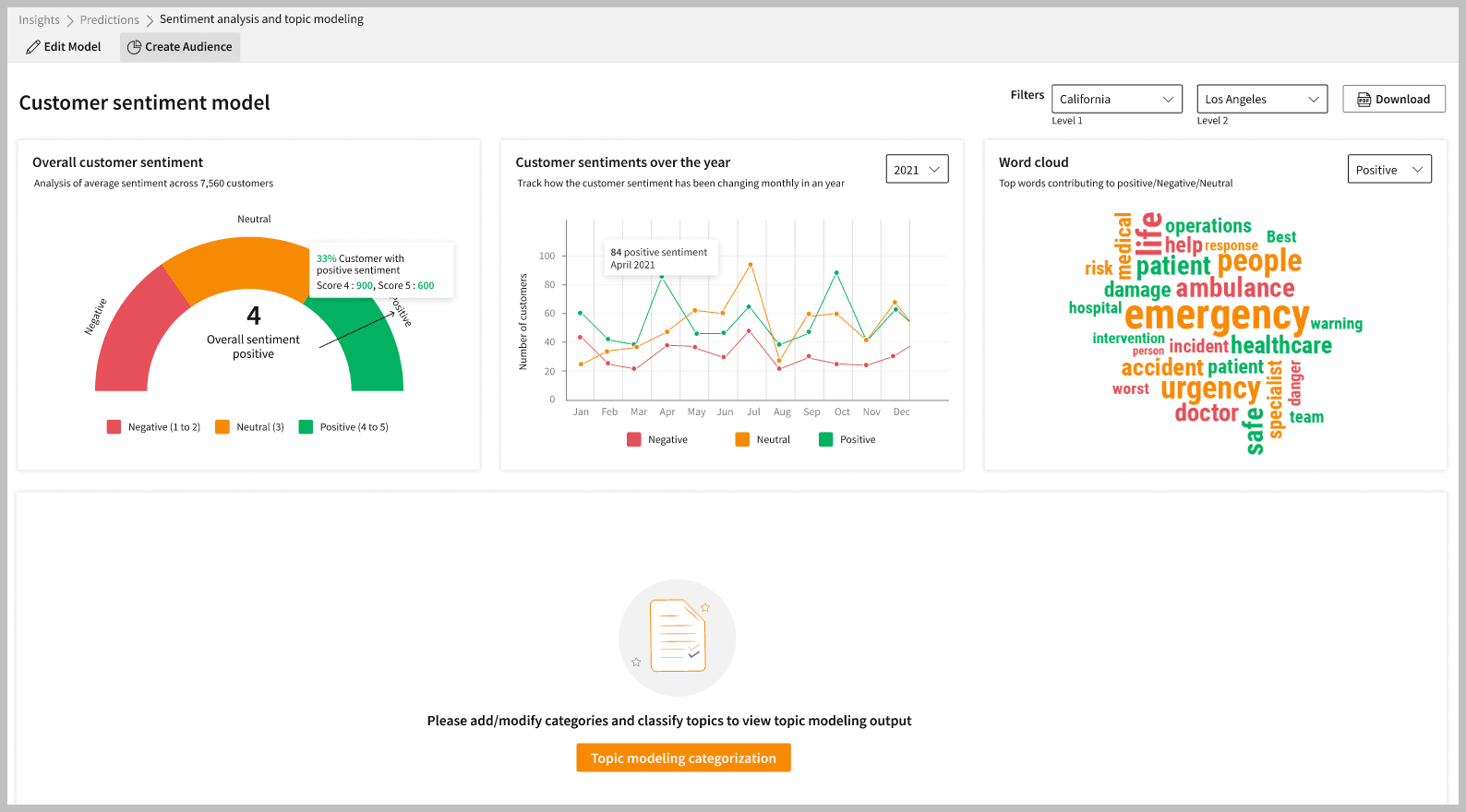1466x812 pixels.
Task: Click the word 'emergency' in word cloud
Action: click(x=1217, y=316)
